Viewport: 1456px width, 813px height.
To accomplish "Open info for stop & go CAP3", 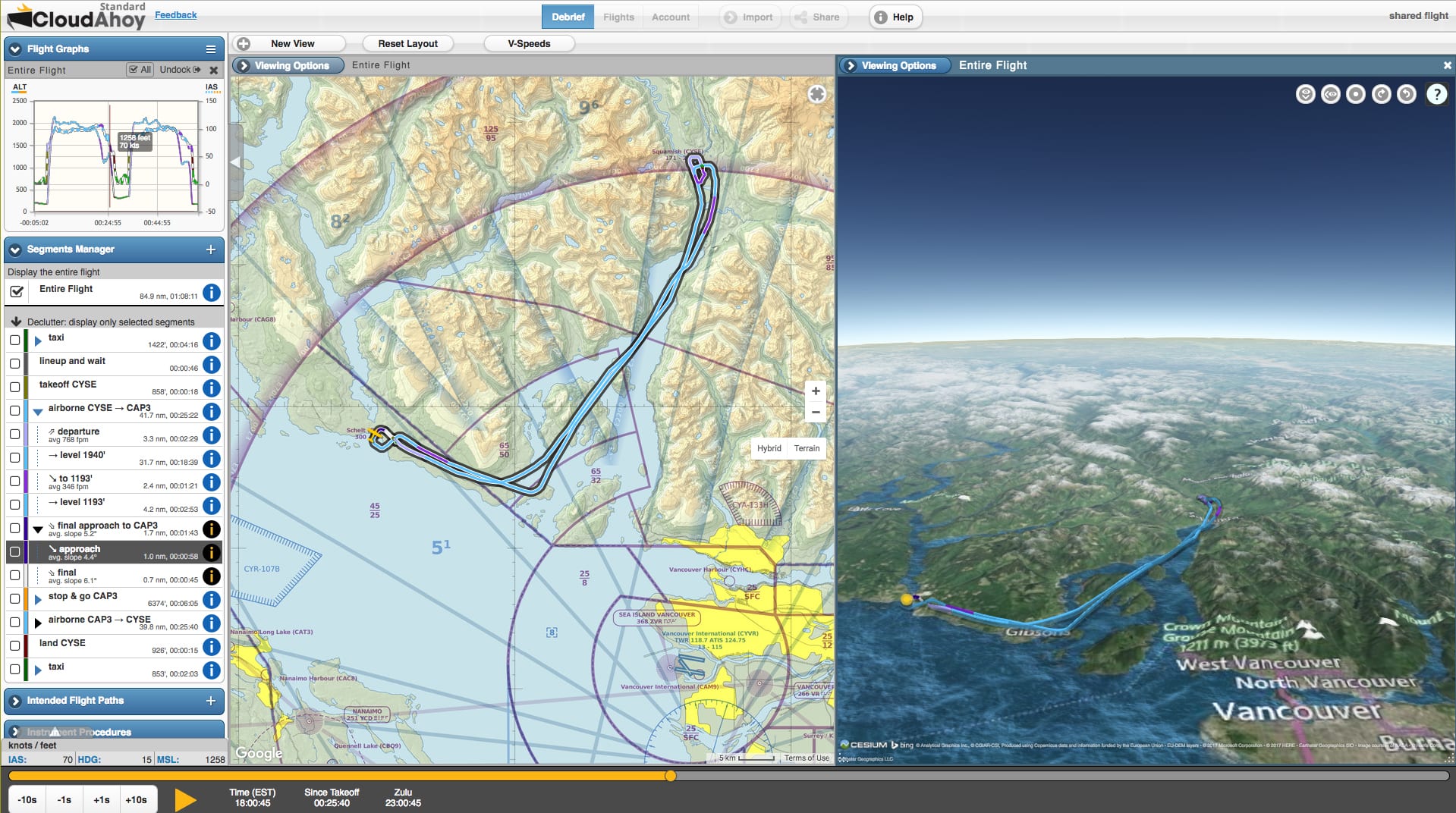I will pyautogui.click(x=212, y=600).
